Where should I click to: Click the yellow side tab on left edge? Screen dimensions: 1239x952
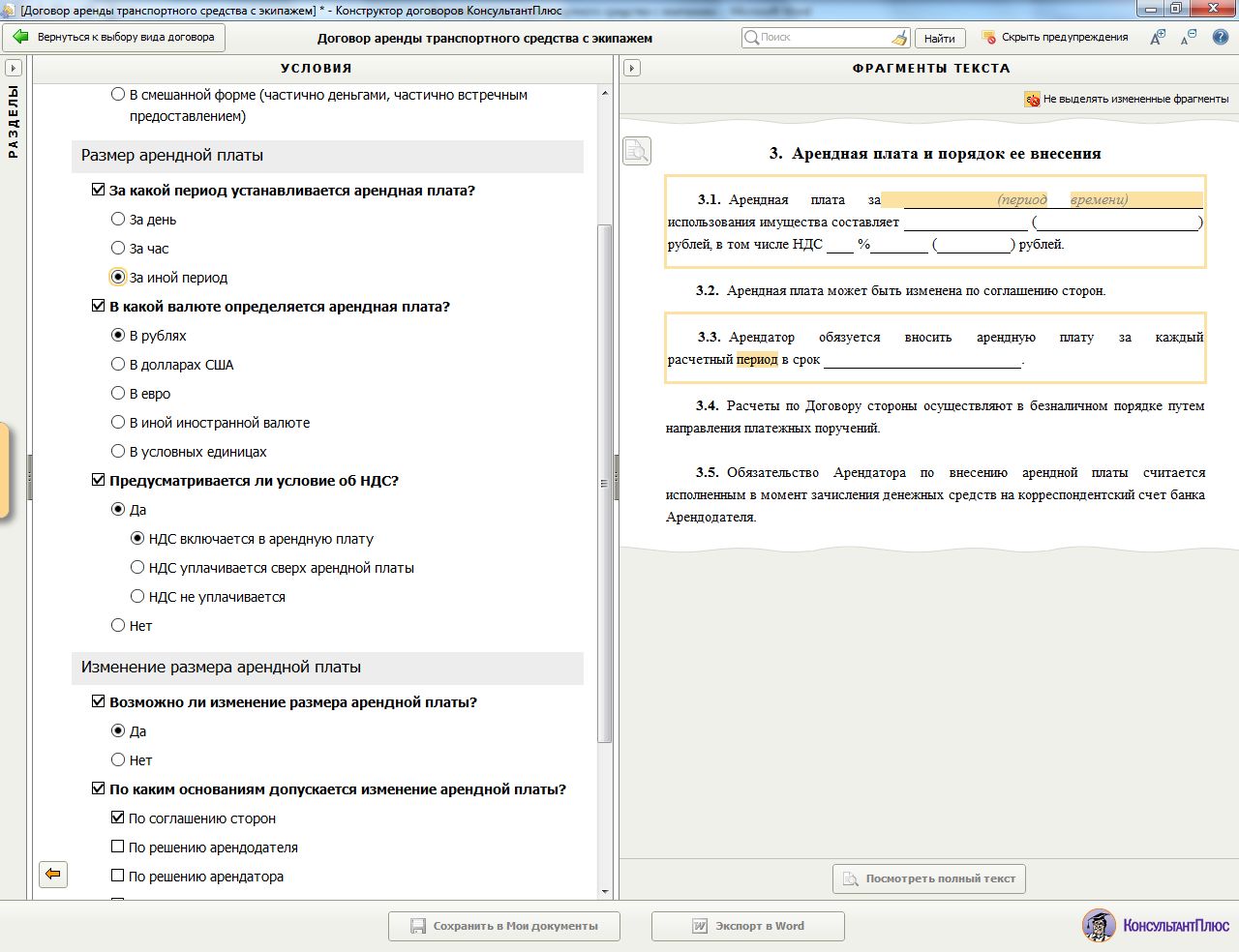pyautogui.click(x=4, y=470)
